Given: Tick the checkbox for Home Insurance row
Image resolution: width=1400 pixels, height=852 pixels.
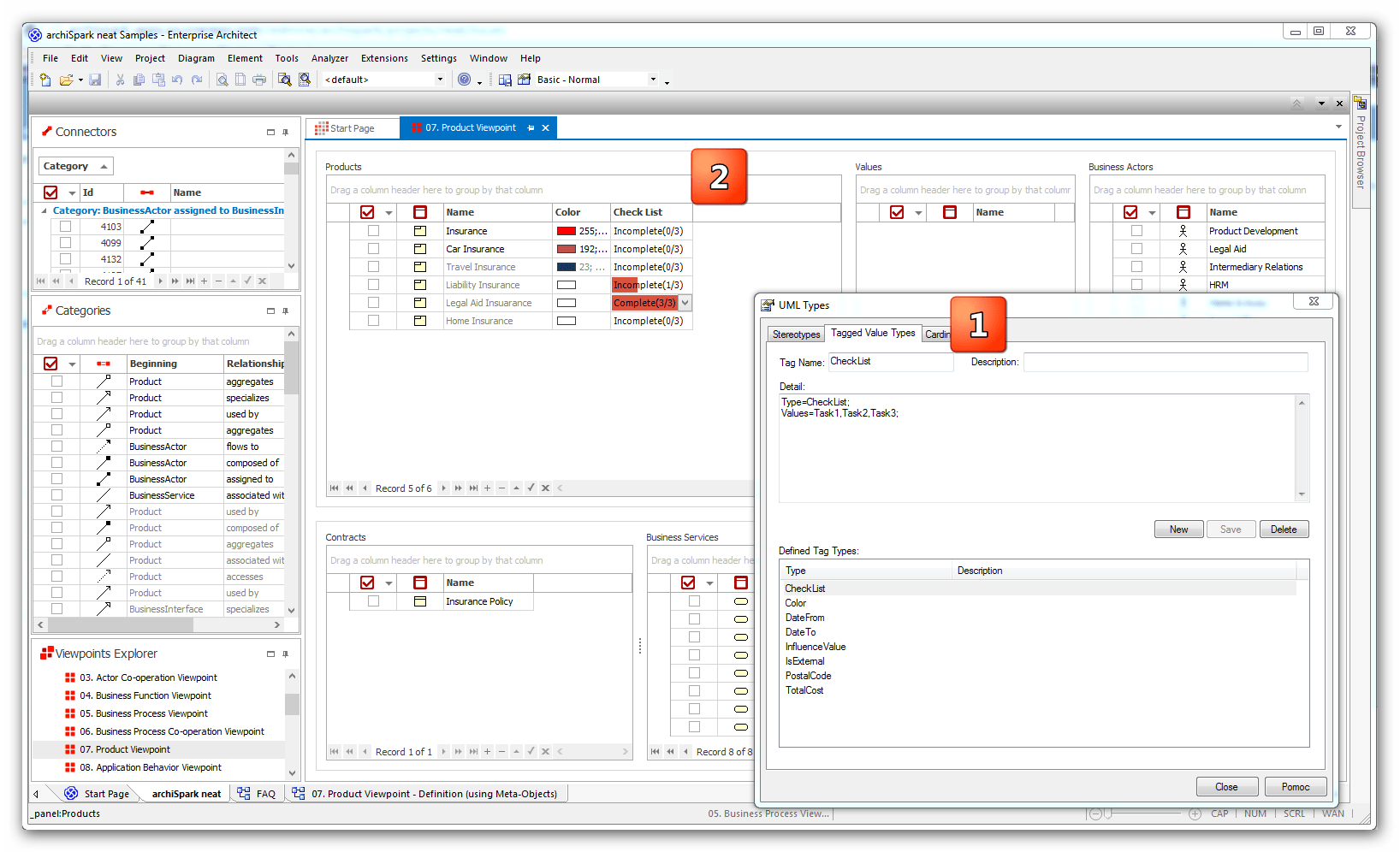Looking at the screenshot, I should (x=373, y=321).
